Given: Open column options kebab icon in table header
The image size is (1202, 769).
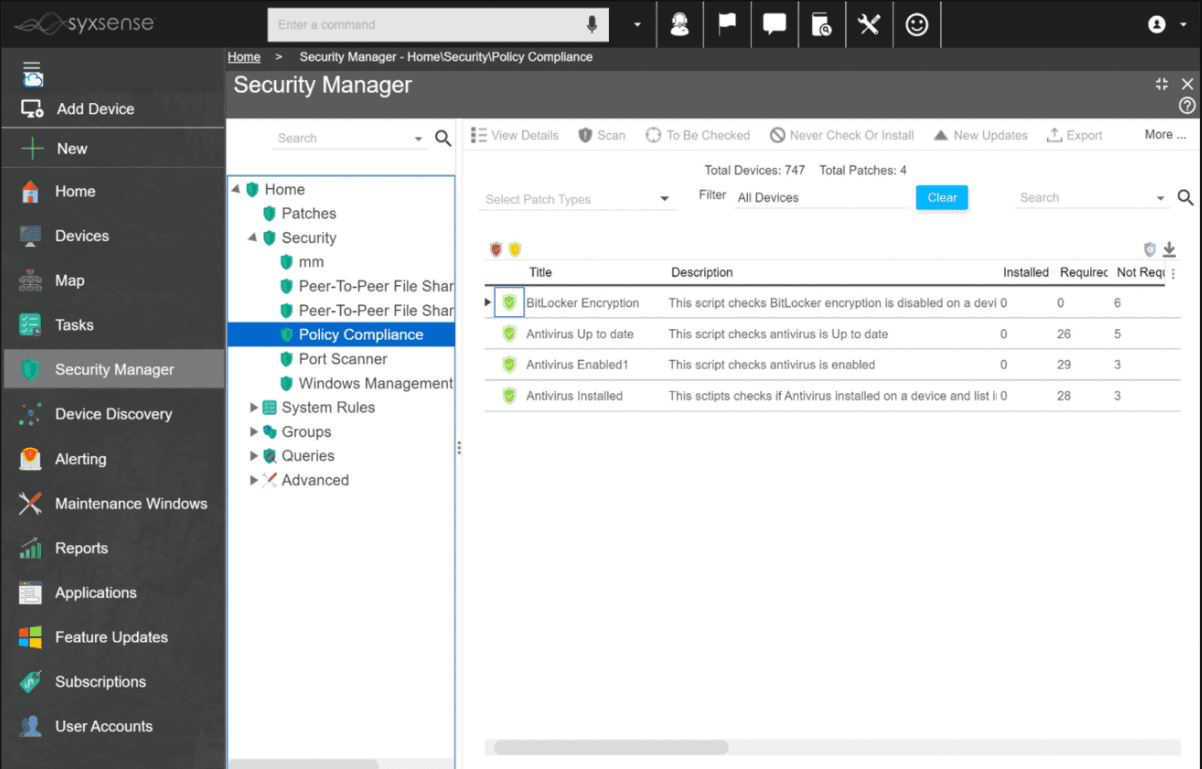Looking at the screenshot, I should [x=1173, y=273].
